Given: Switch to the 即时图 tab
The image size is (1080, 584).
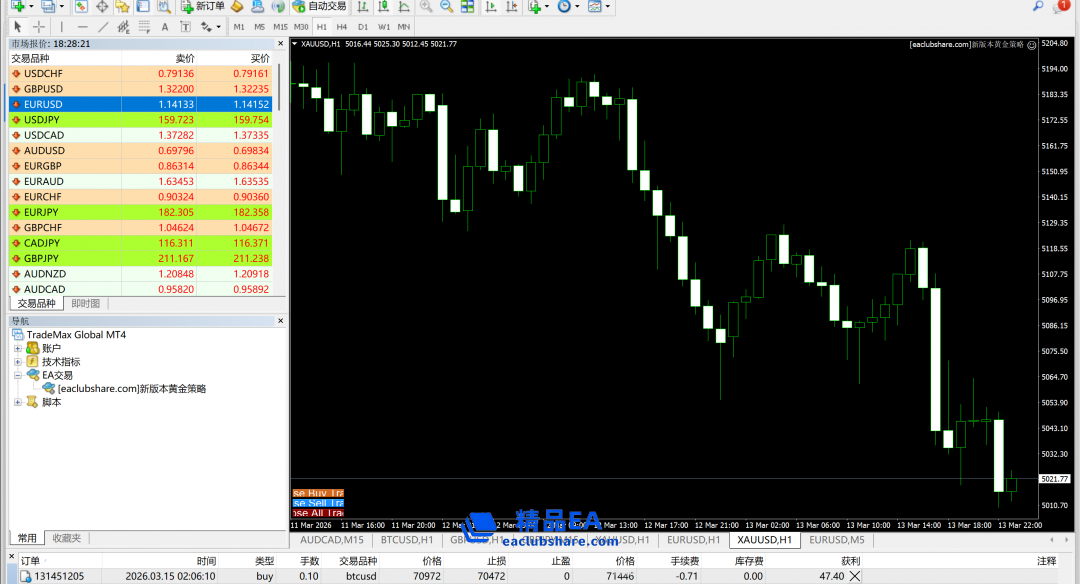Looking at the screenshot, I should pyautogui.click(x=85, y=303).
